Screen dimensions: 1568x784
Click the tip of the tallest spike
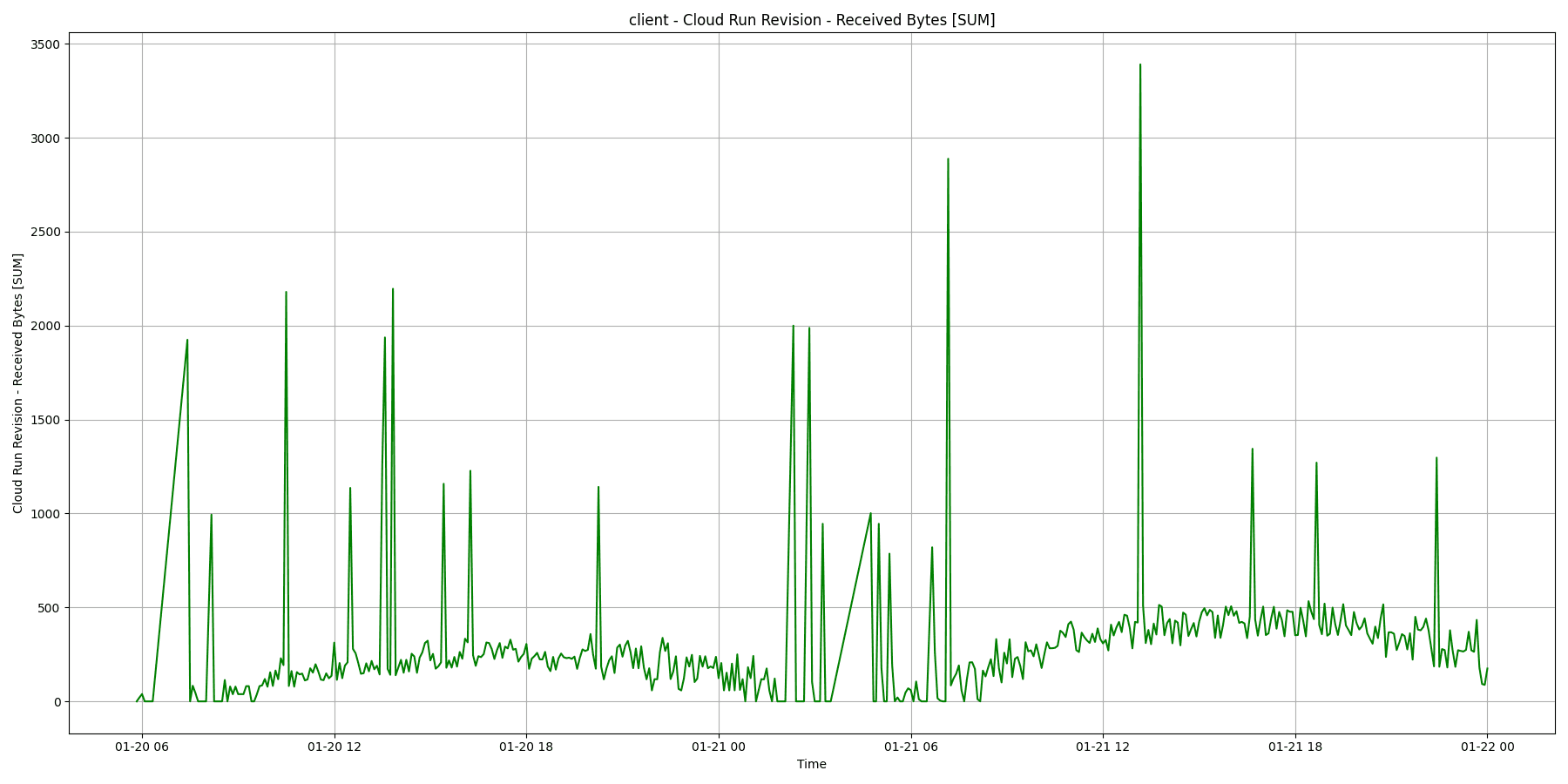coord(1139,64)
